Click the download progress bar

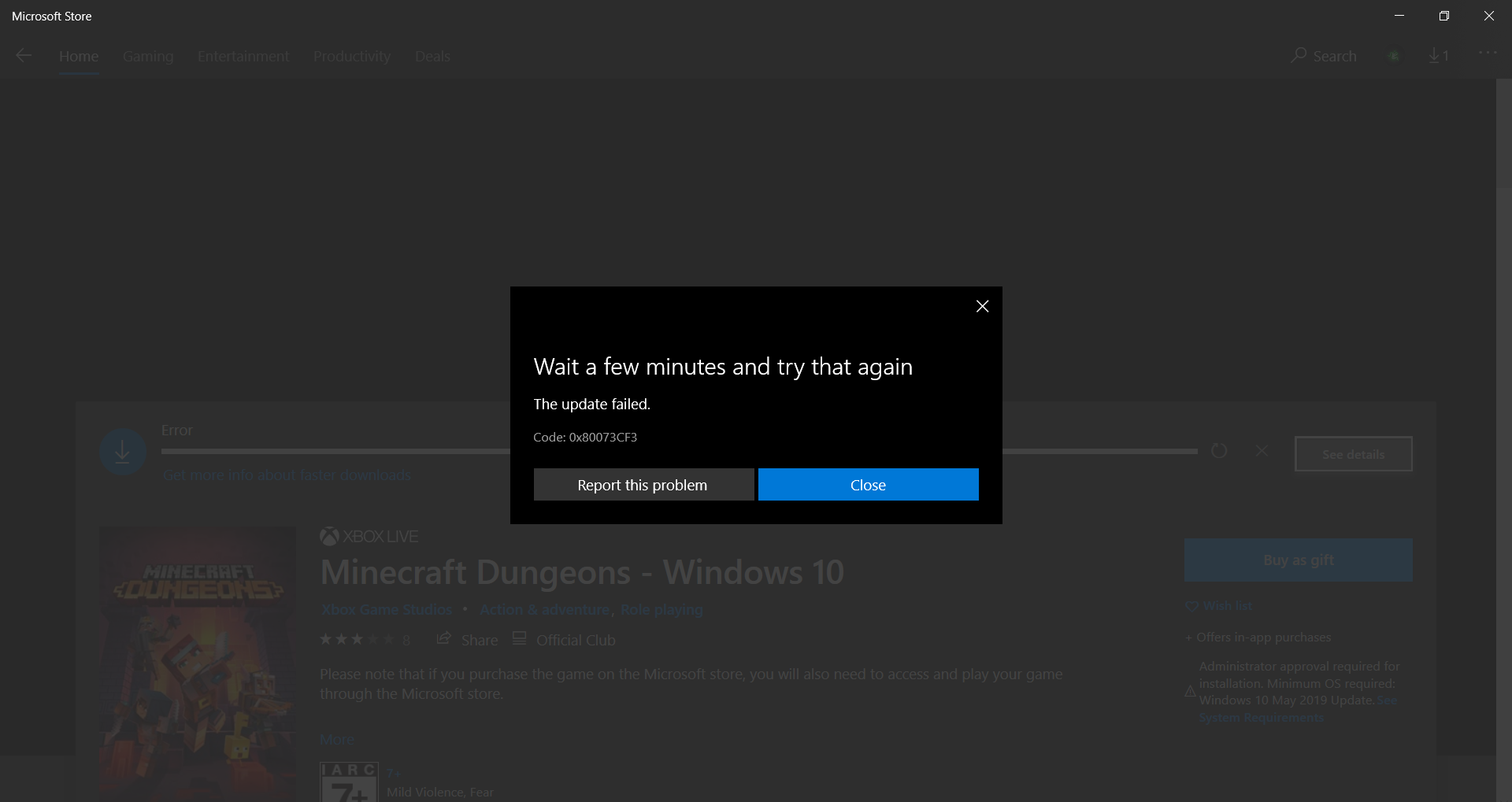coord(679,452)
